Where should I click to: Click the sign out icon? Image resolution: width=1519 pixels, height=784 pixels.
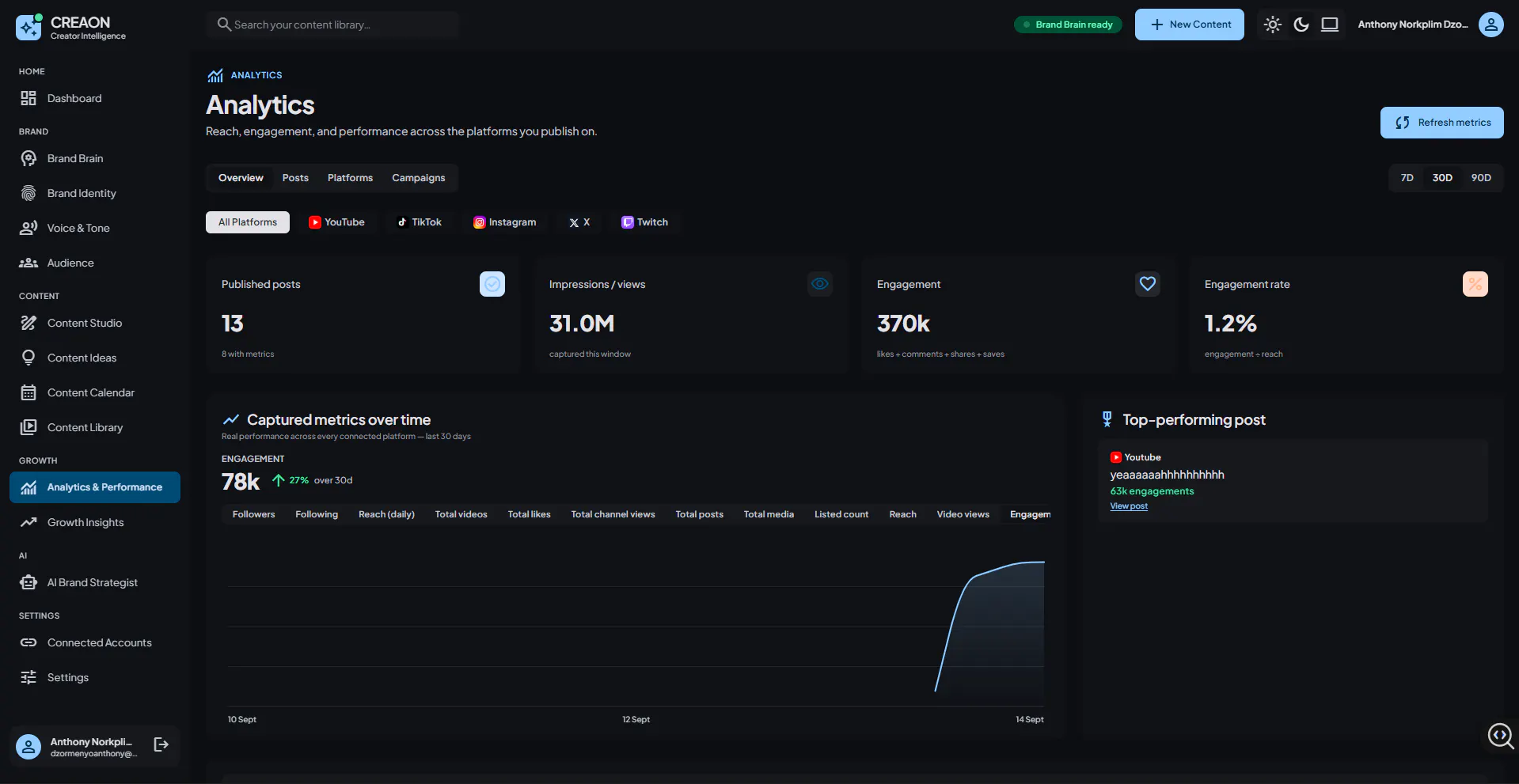[161, 744]
